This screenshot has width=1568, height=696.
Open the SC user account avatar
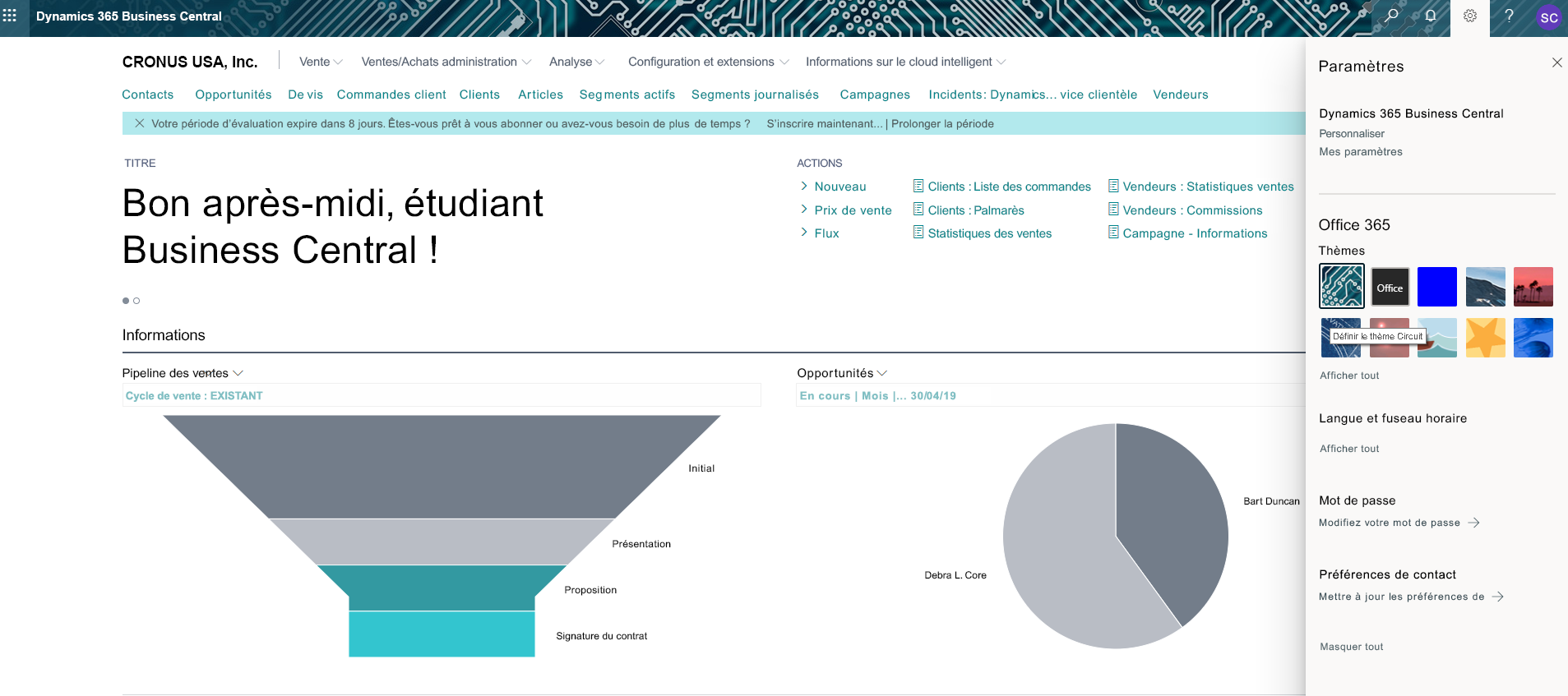point(1549,17)
